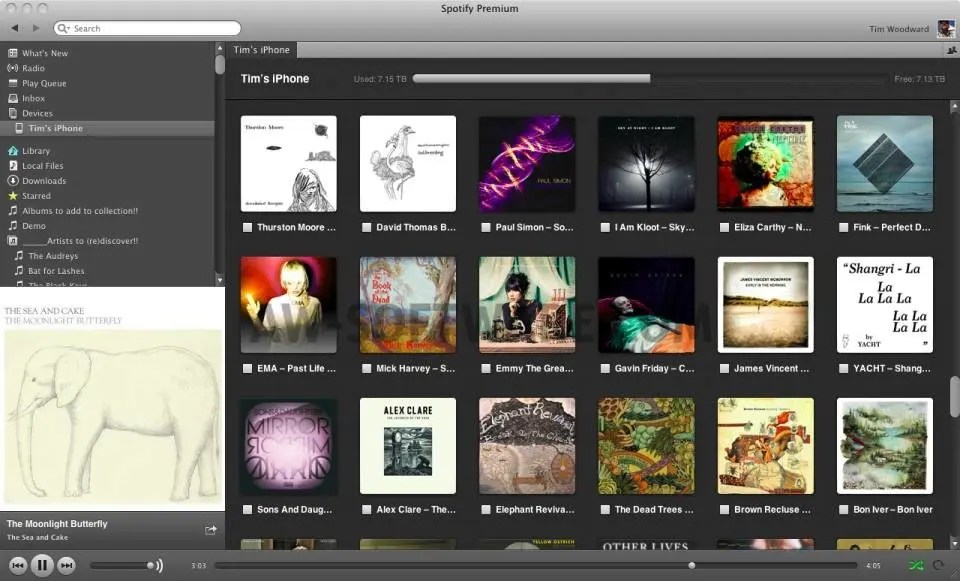This screenshot has width=960, height=581.
Task: Switch to the Tim's iPhone tab
Action: pyautogui.click(x=261, y=50)
